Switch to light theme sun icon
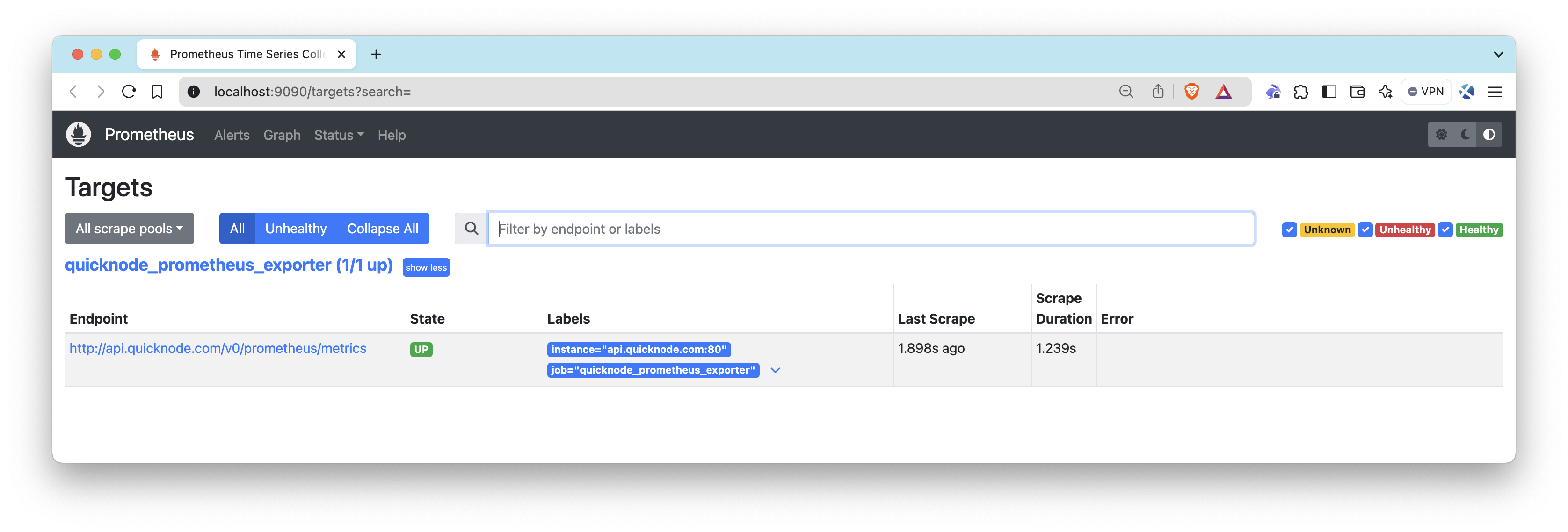1568x532 pixels. [1441, 134]
